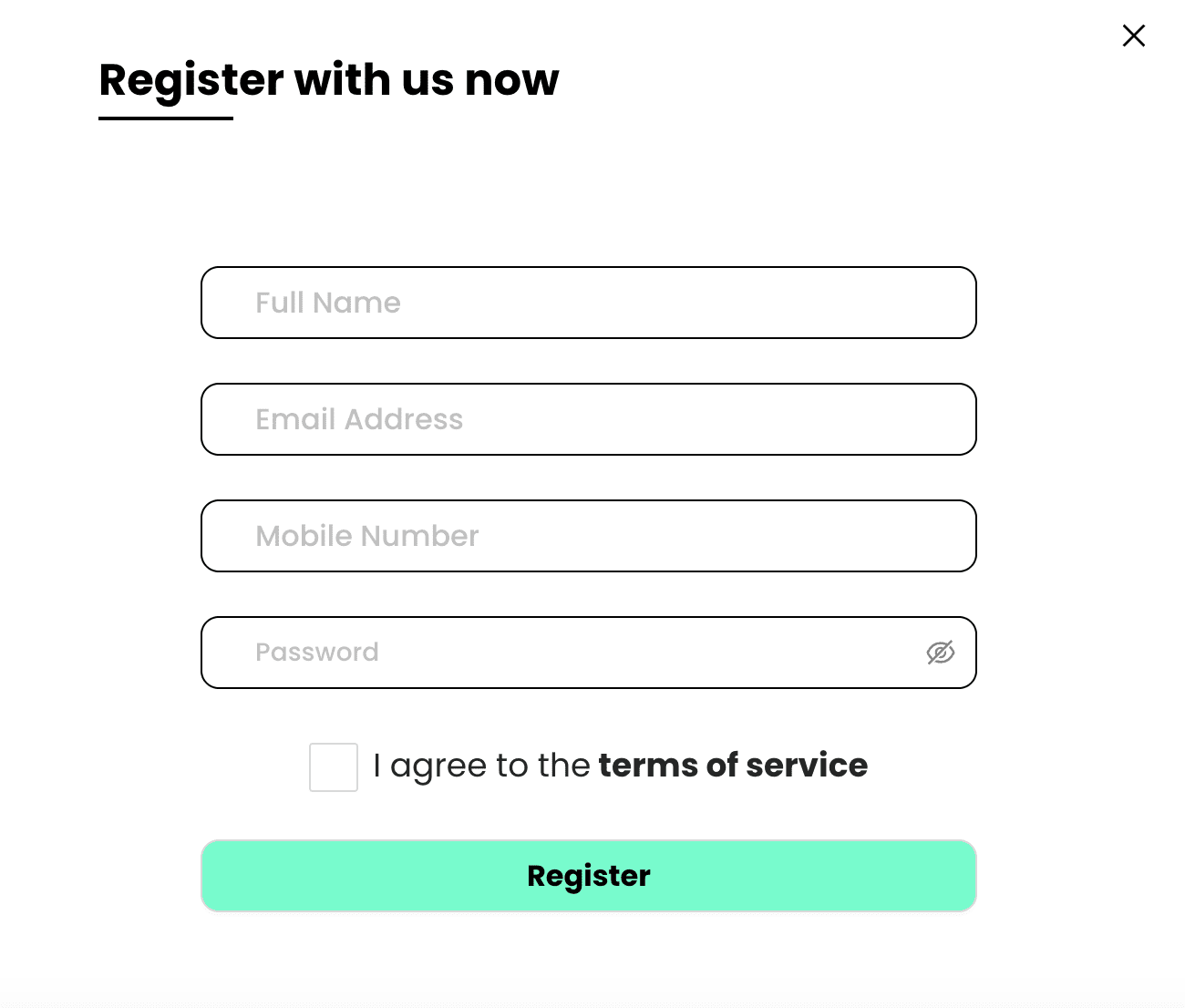Screen dimensions: 1185x1008
Task: Close the registration dialog with the X
Action: [x=1134, y=36]
